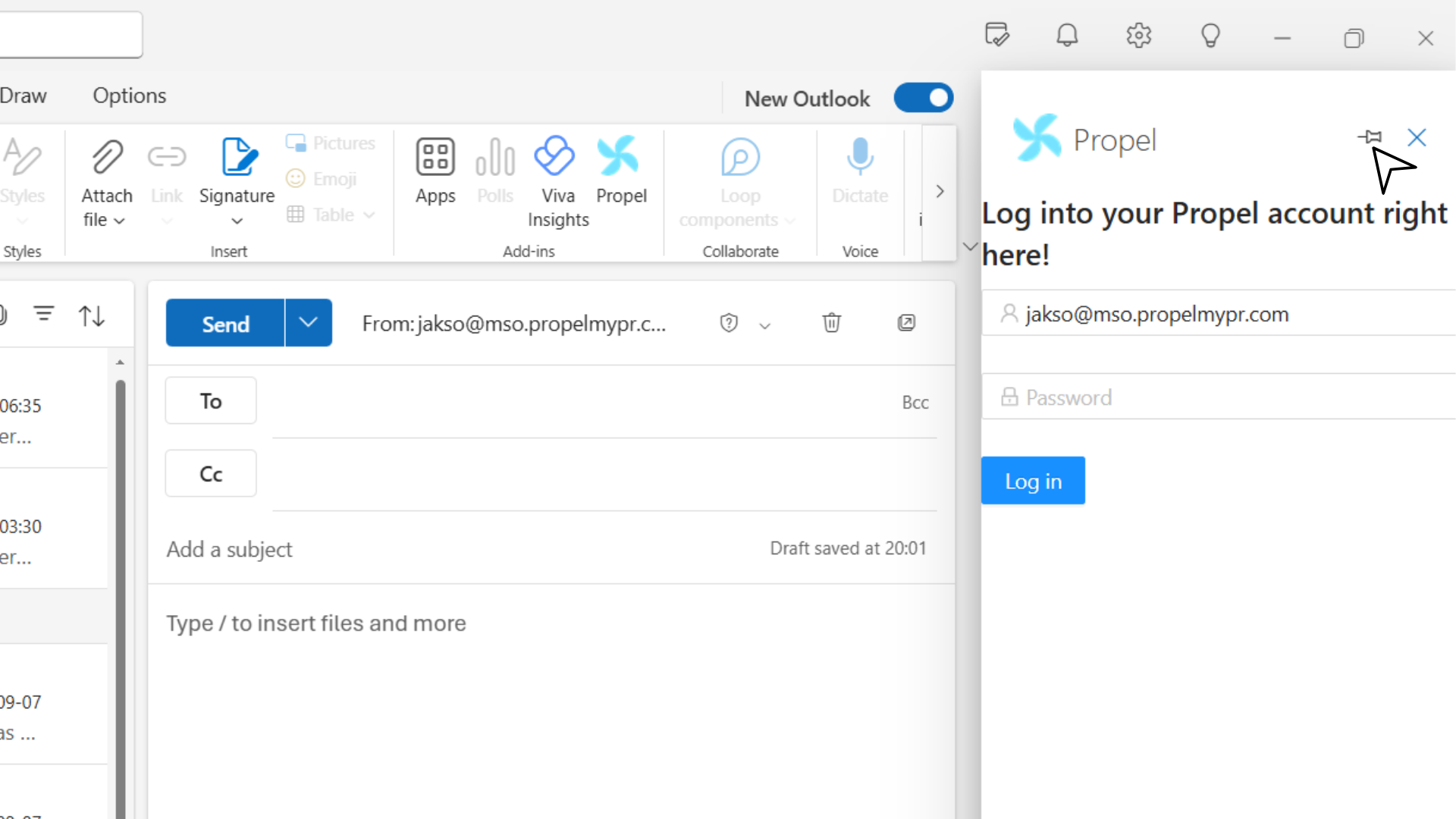The width and height of the screenshot is (1456, 819).
Task: Open the Draw tab
Action: coord(24,96)
